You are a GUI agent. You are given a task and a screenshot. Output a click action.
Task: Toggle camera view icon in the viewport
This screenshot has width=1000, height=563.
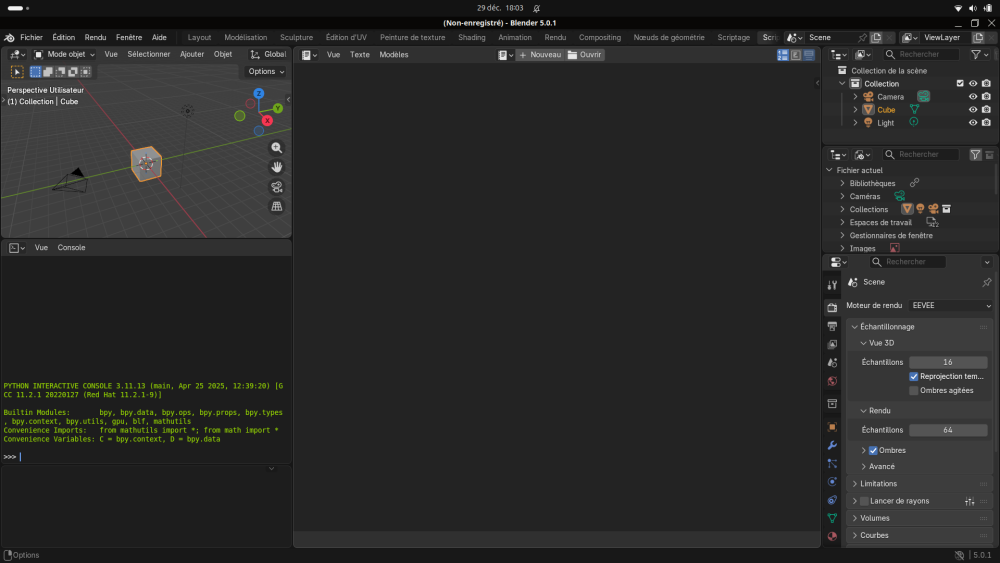point(277,187)
